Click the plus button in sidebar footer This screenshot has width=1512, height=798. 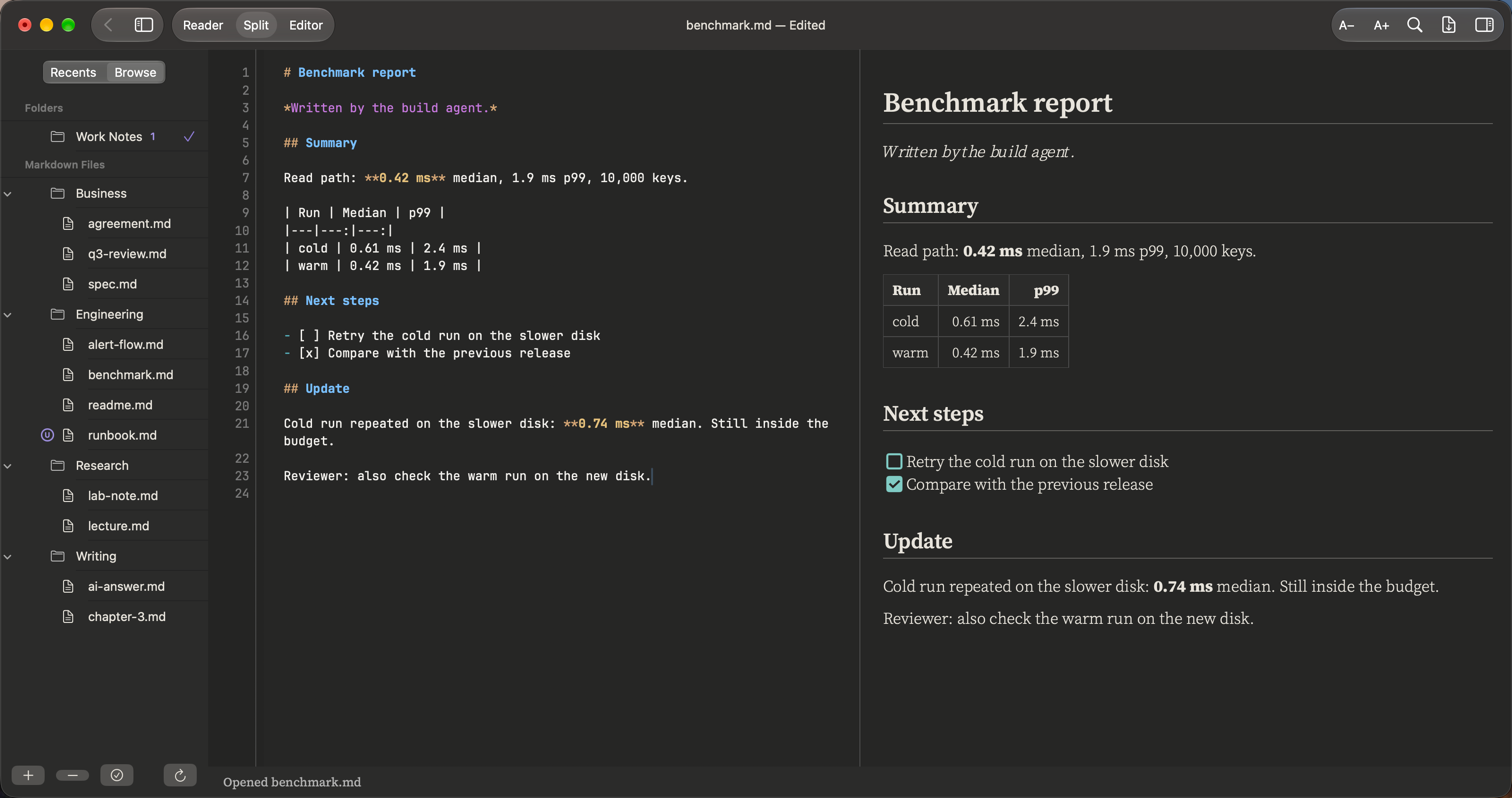pyautogui.click(x=28, y=775)
